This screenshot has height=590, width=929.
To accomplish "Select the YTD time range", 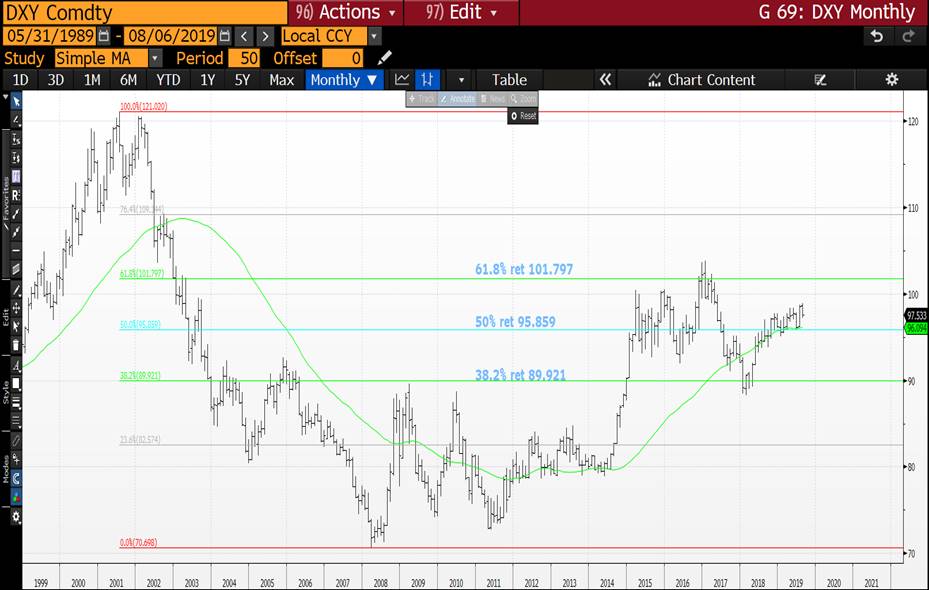I will click(x=168, y=79).
